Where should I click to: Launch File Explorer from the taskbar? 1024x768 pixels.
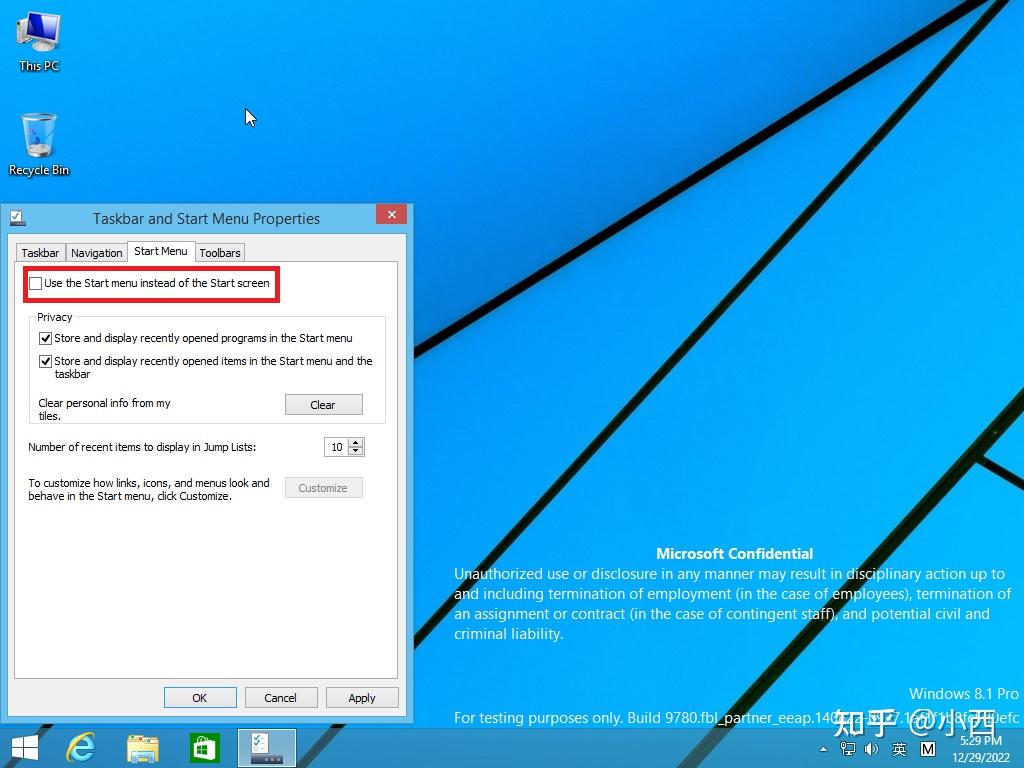(x=143, y=747)
